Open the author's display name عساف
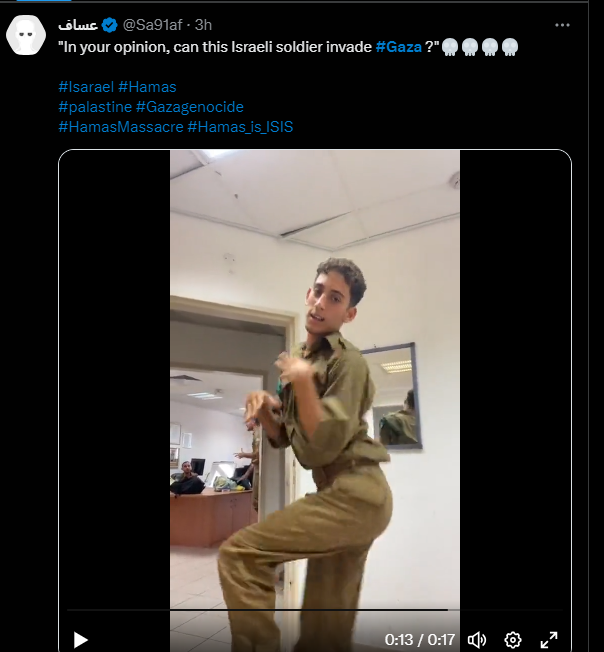 pos(78,23)
